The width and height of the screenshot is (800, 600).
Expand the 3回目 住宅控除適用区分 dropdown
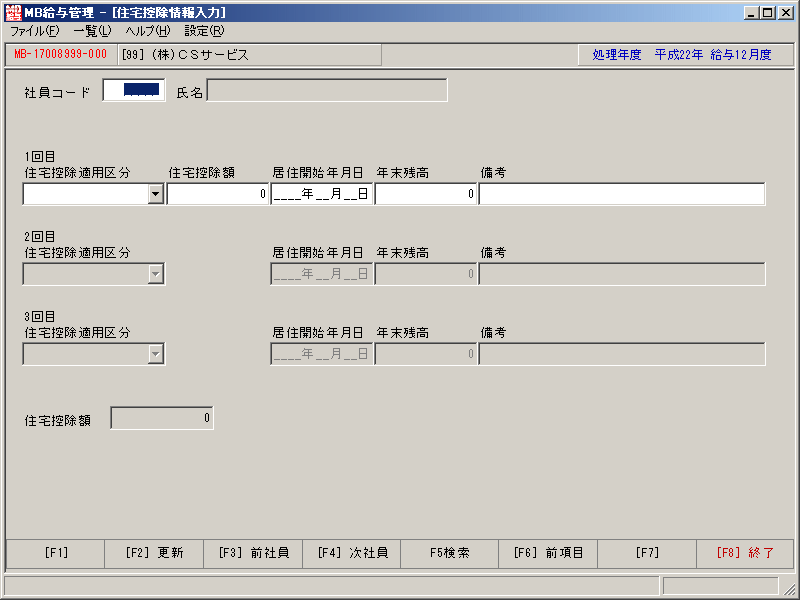(156, 354)
